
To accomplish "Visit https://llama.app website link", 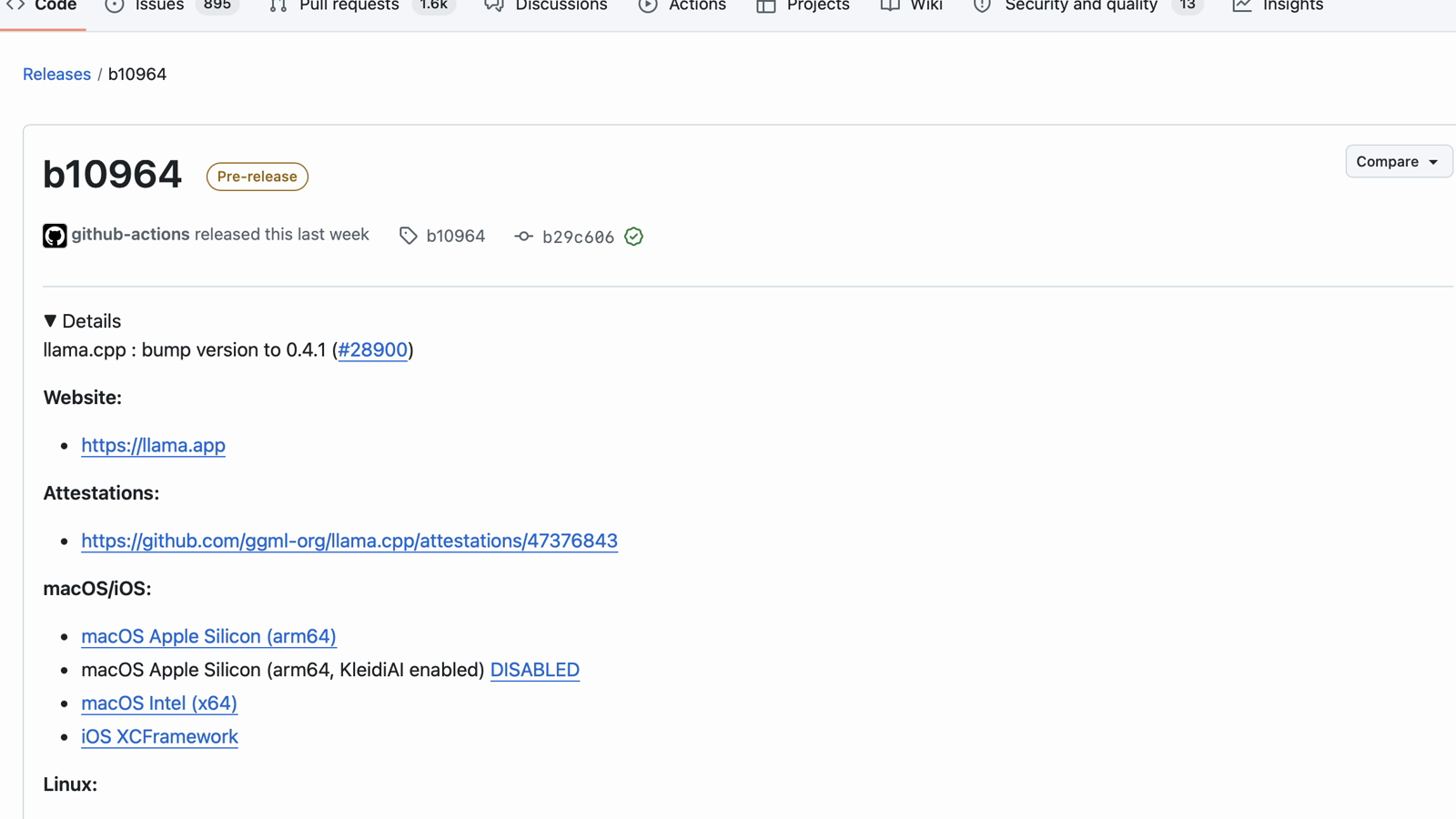I will (153, 445).
